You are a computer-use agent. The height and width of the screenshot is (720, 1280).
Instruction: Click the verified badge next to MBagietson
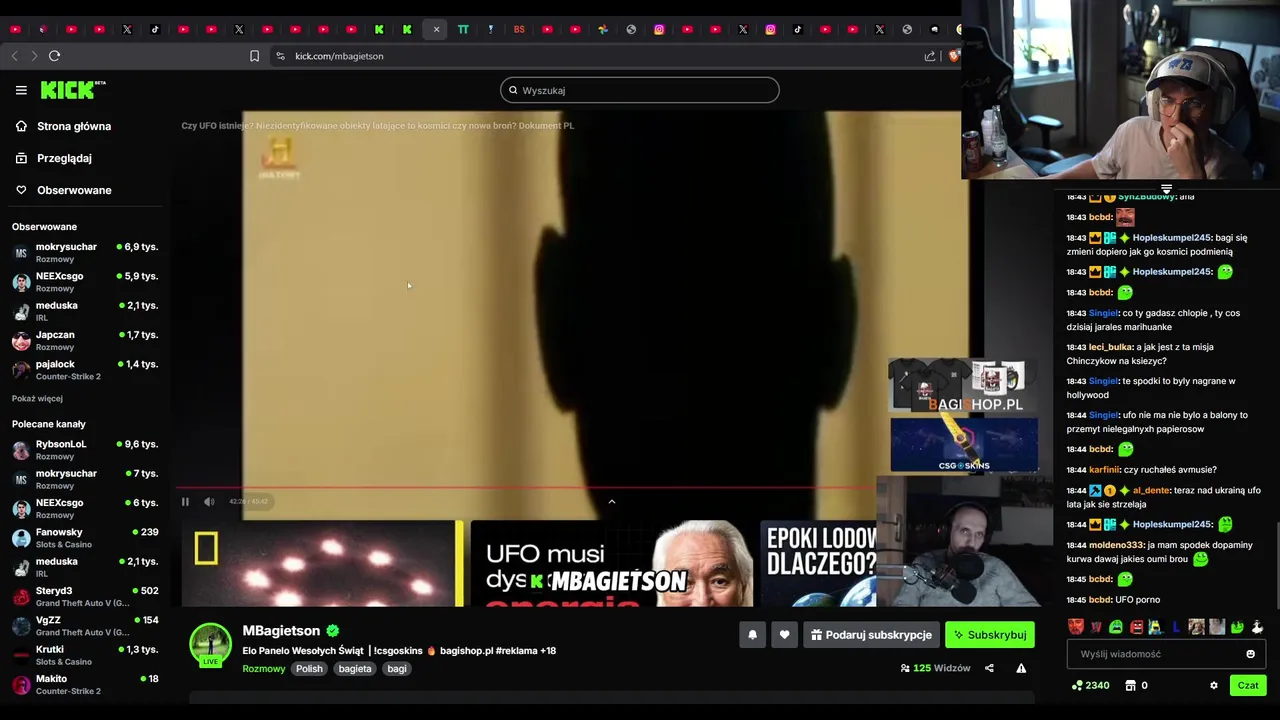click(333, 631)
